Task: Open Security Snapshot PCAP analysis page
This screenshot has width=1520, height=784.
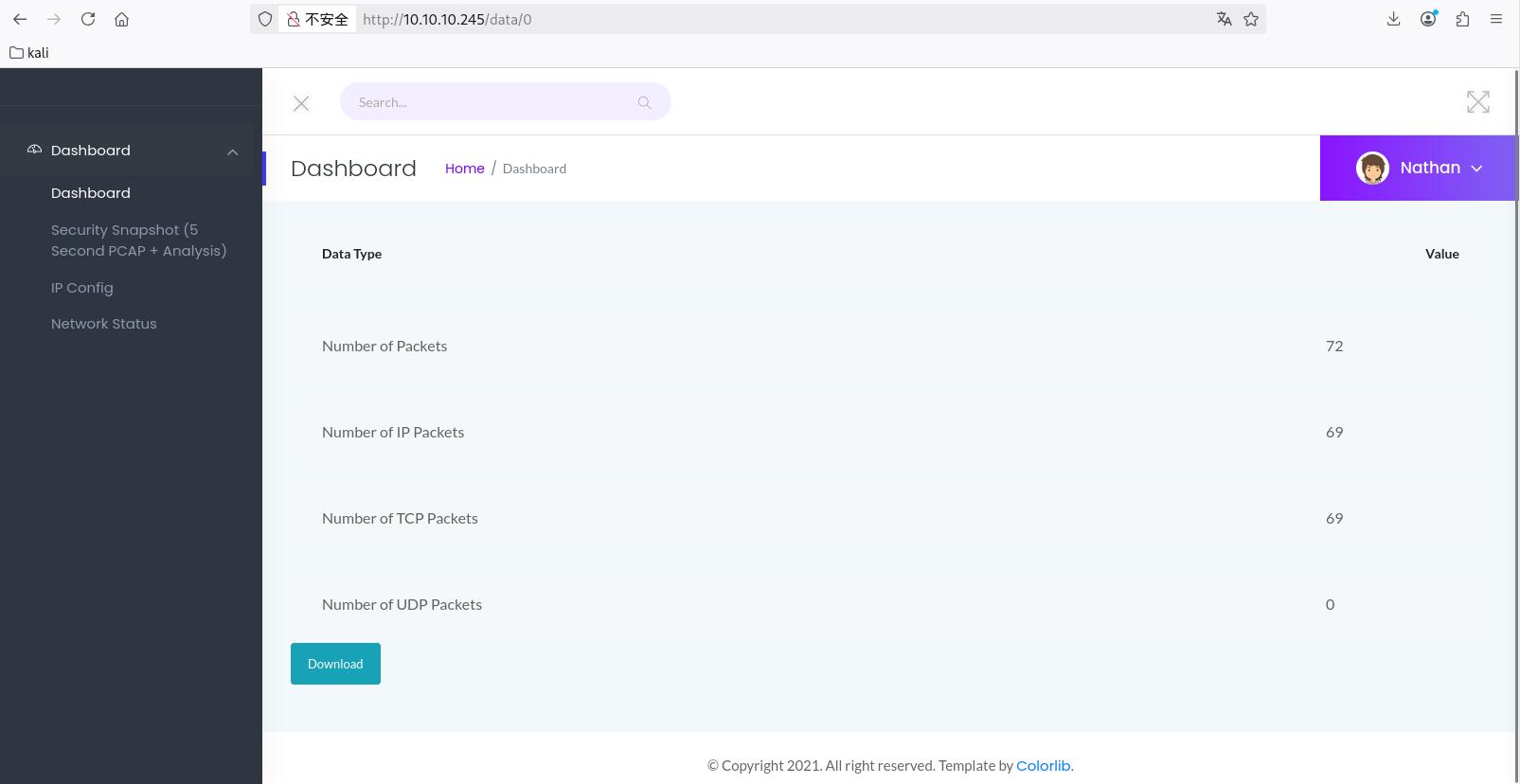Action: pyautogui.click(x=138, y=241)
